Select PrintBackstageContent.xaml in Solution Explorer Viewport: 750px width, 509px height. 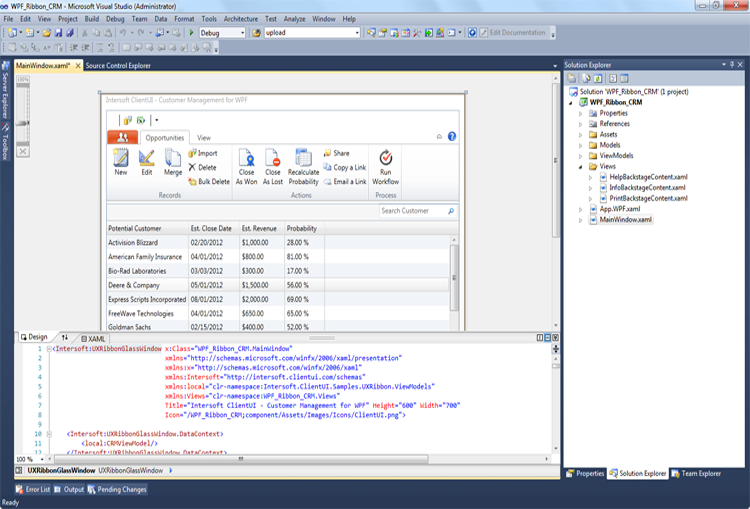pos(647,198)
